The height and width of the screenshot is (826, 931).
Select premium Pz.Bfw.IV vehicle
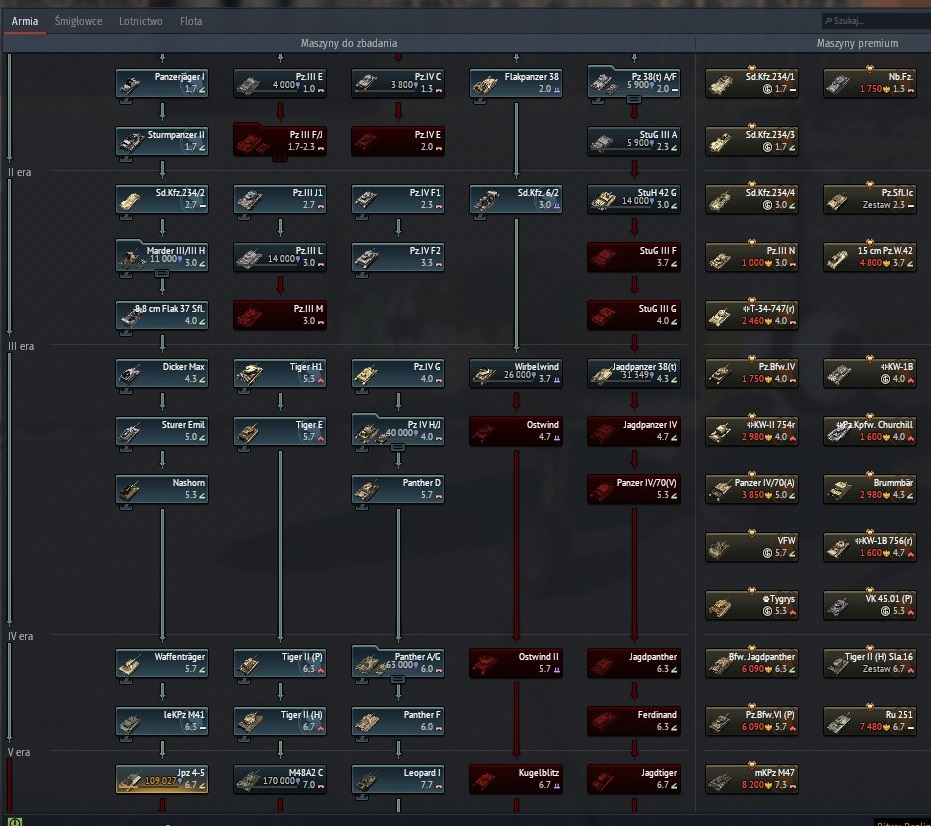pyautogui.click(x=752, y=373)
